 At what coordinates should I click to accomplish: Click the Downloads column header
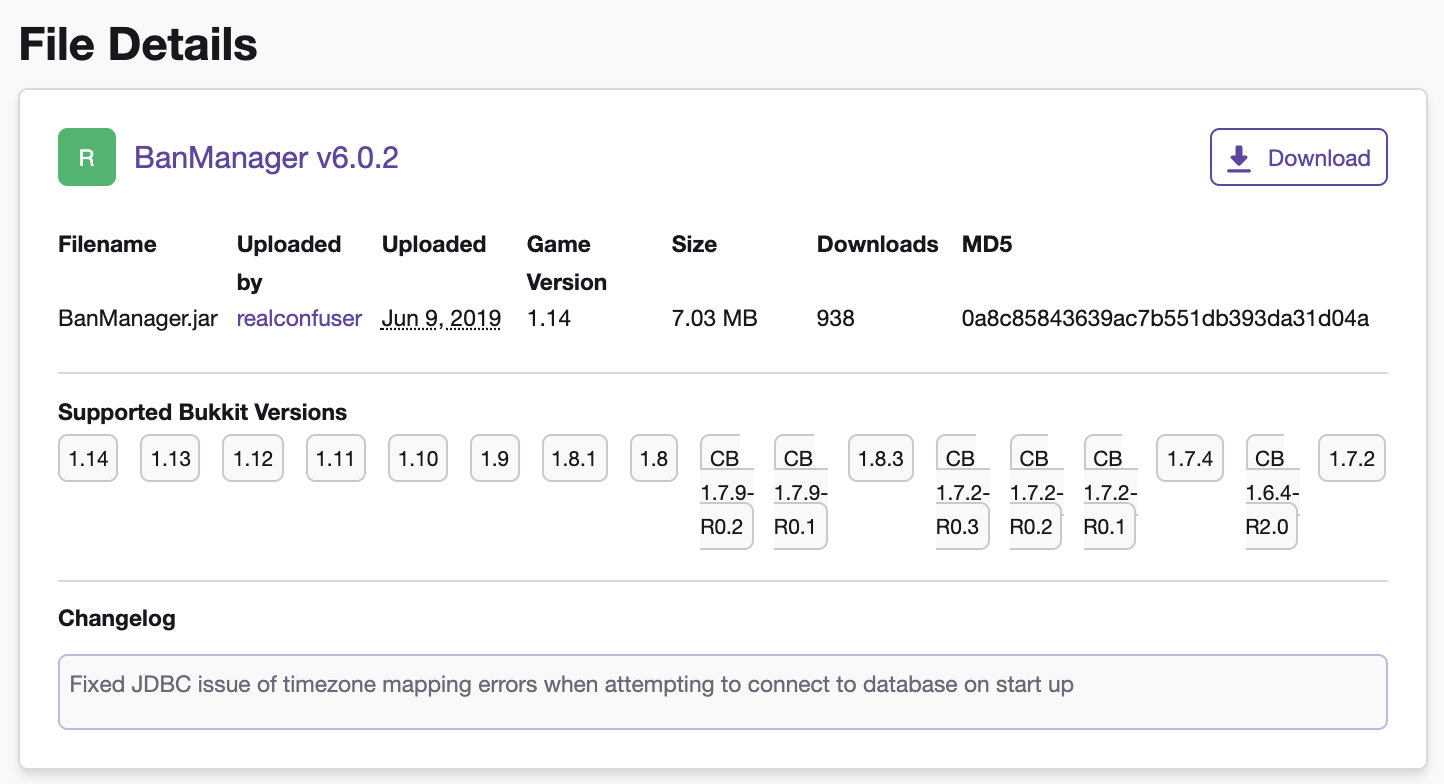pos(878,244)
